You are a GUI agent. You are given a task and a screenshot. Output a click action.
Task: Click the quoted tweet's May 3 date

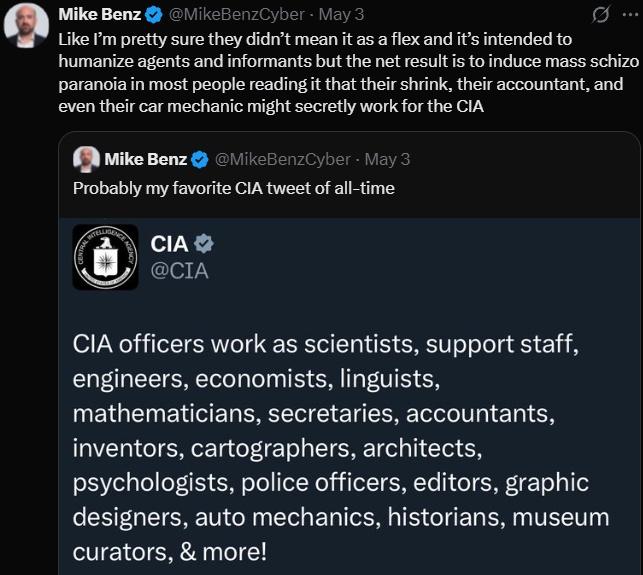[x=387, y=159]
